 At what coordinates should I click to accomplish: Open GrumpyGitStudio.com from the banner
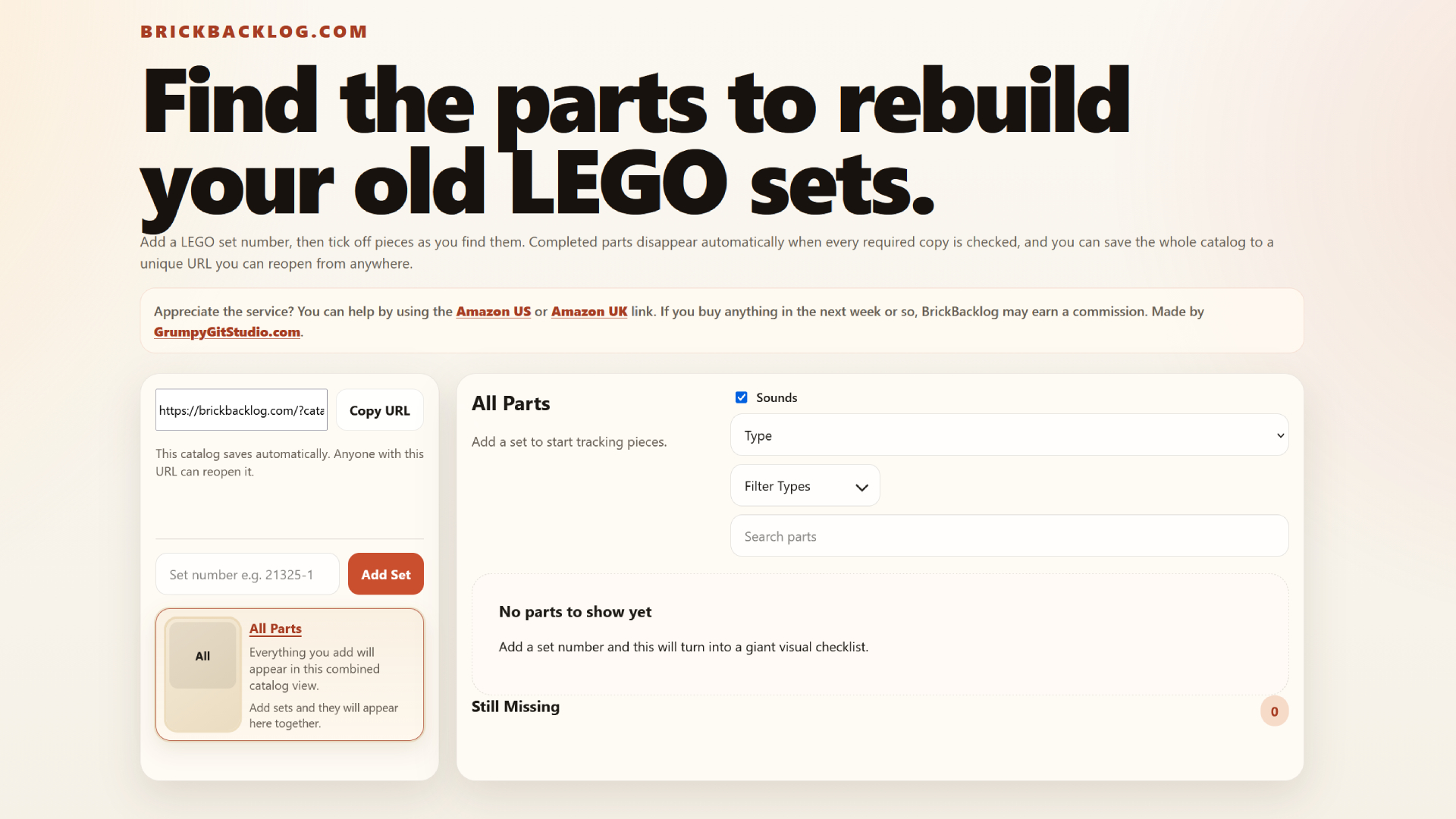click(226, 332)
